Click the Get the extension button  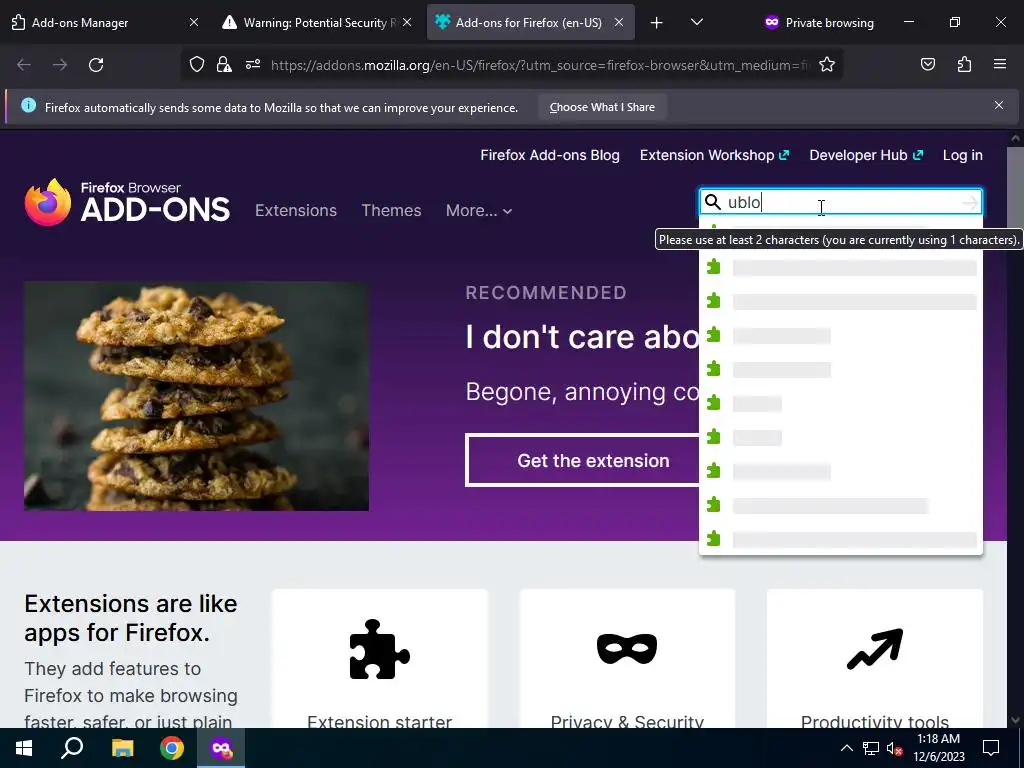click(593, 460)
